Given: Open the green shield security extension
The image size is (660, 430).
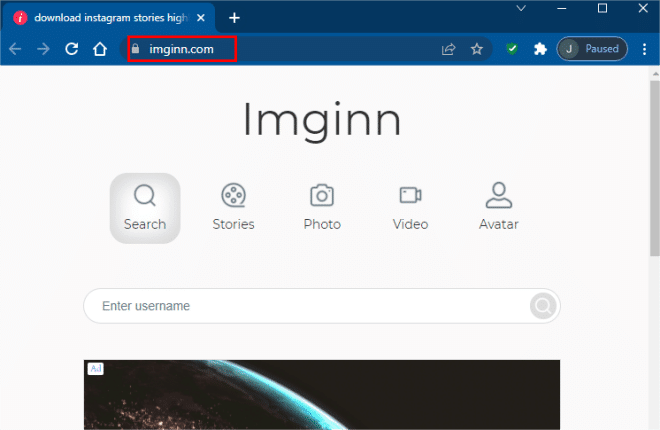Looking at the screenshot, I should click(512, 49).
